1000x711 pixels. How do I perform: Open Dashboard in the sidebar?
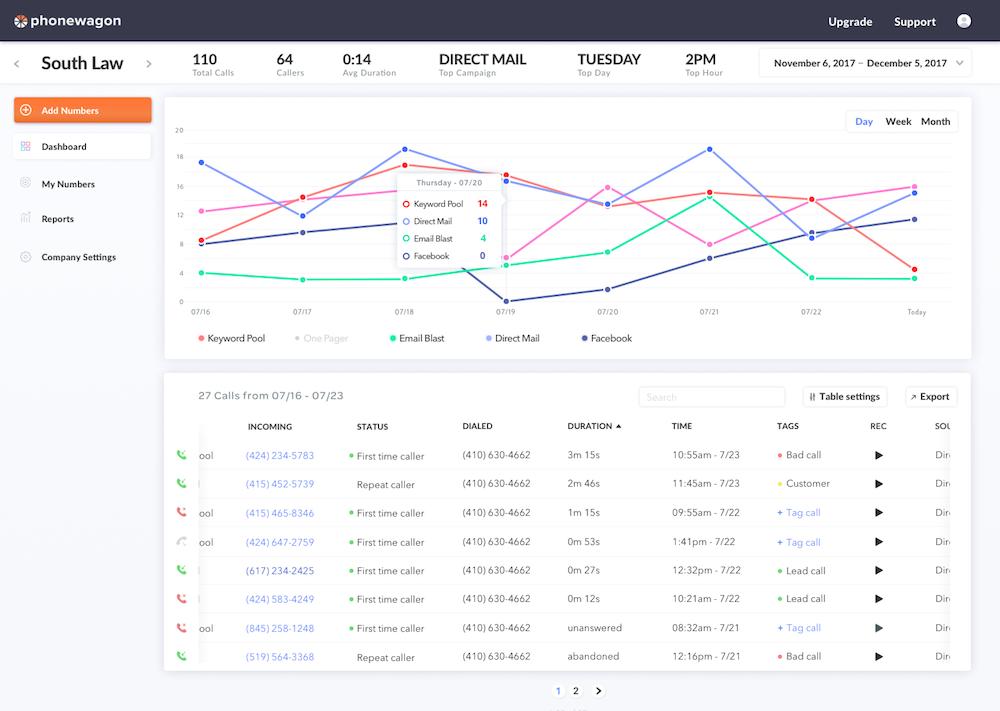(82, 146)
